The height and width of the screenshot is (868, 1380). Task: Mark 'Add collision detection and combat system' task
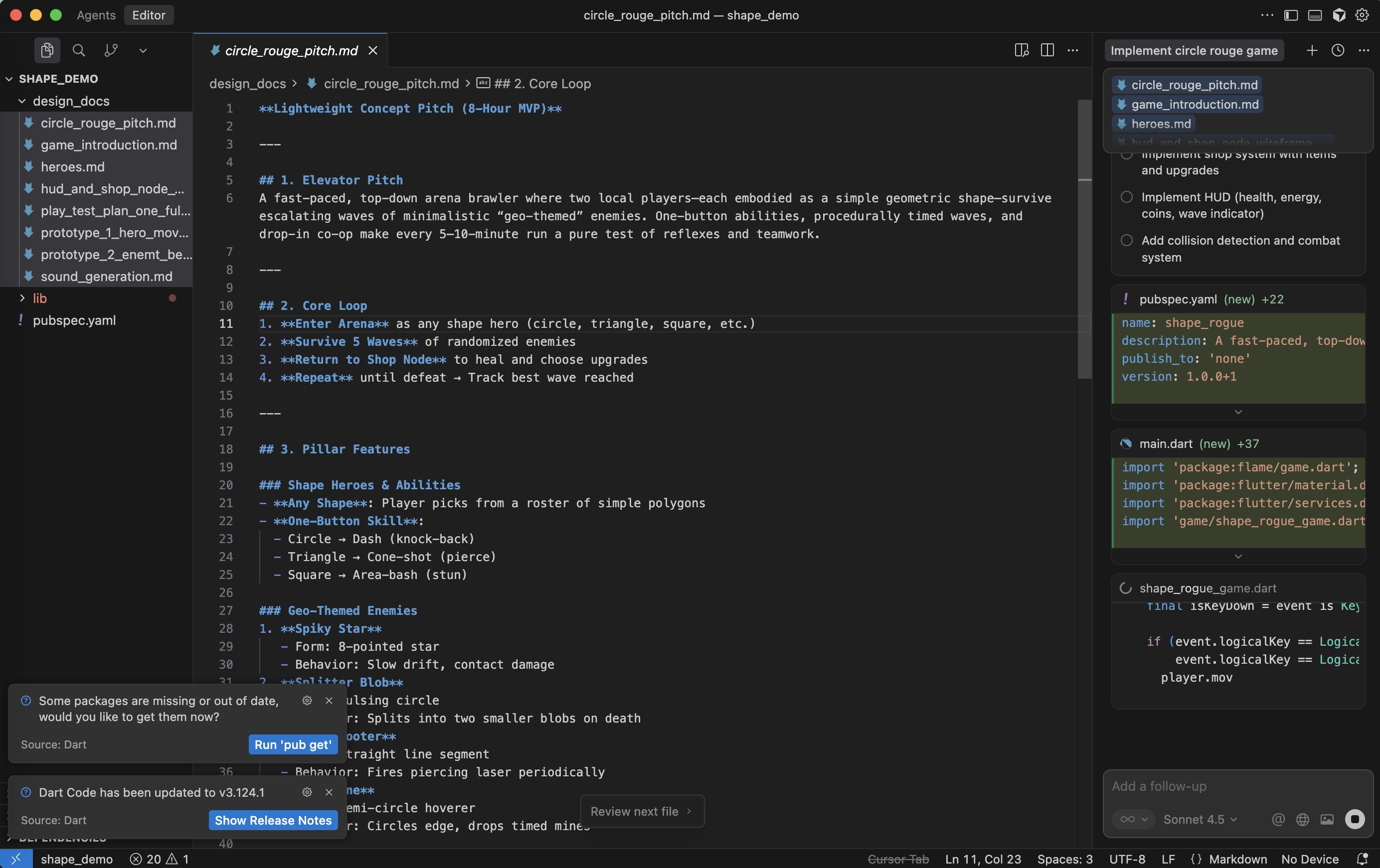pos(1126,241)
